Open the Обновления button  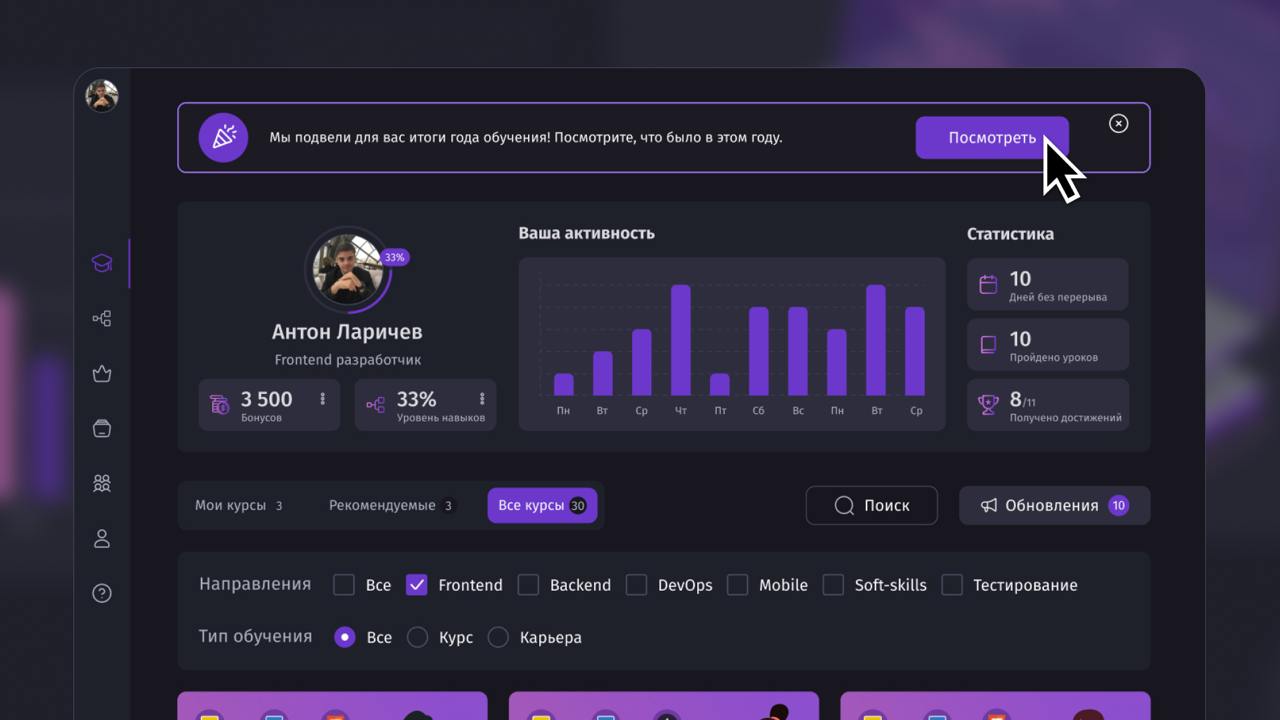pyautogui.click(x=1055, y=506)
